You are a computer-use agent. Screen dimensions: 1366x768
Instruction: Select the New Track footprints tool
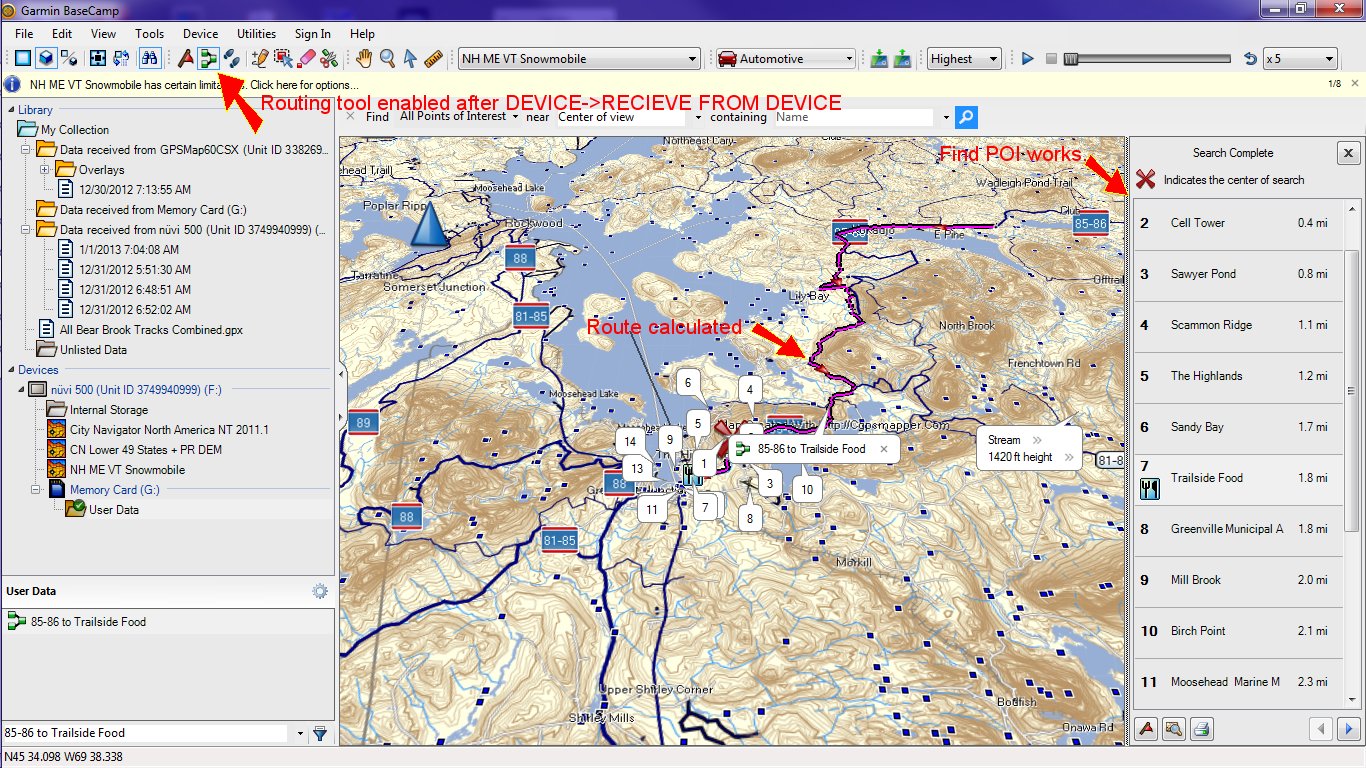coord(231,58)
